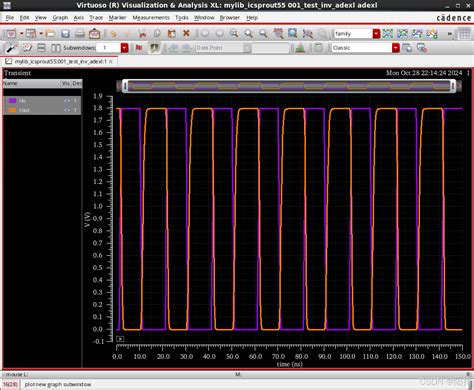Click the Vis column header in legend
Screen dimensions: 474x390
point(65,83)
